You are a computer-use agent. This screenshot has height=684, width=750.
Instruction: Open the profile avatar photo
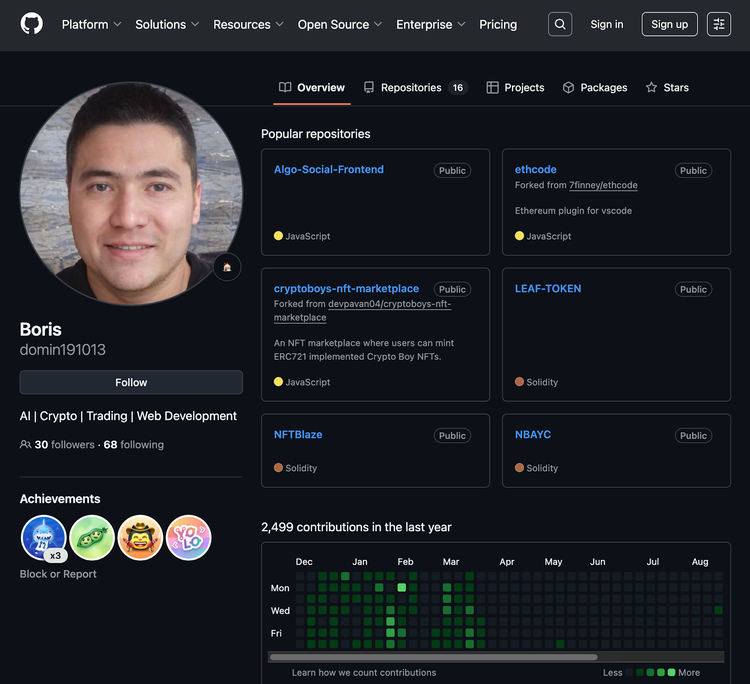[x=130, y=192]
